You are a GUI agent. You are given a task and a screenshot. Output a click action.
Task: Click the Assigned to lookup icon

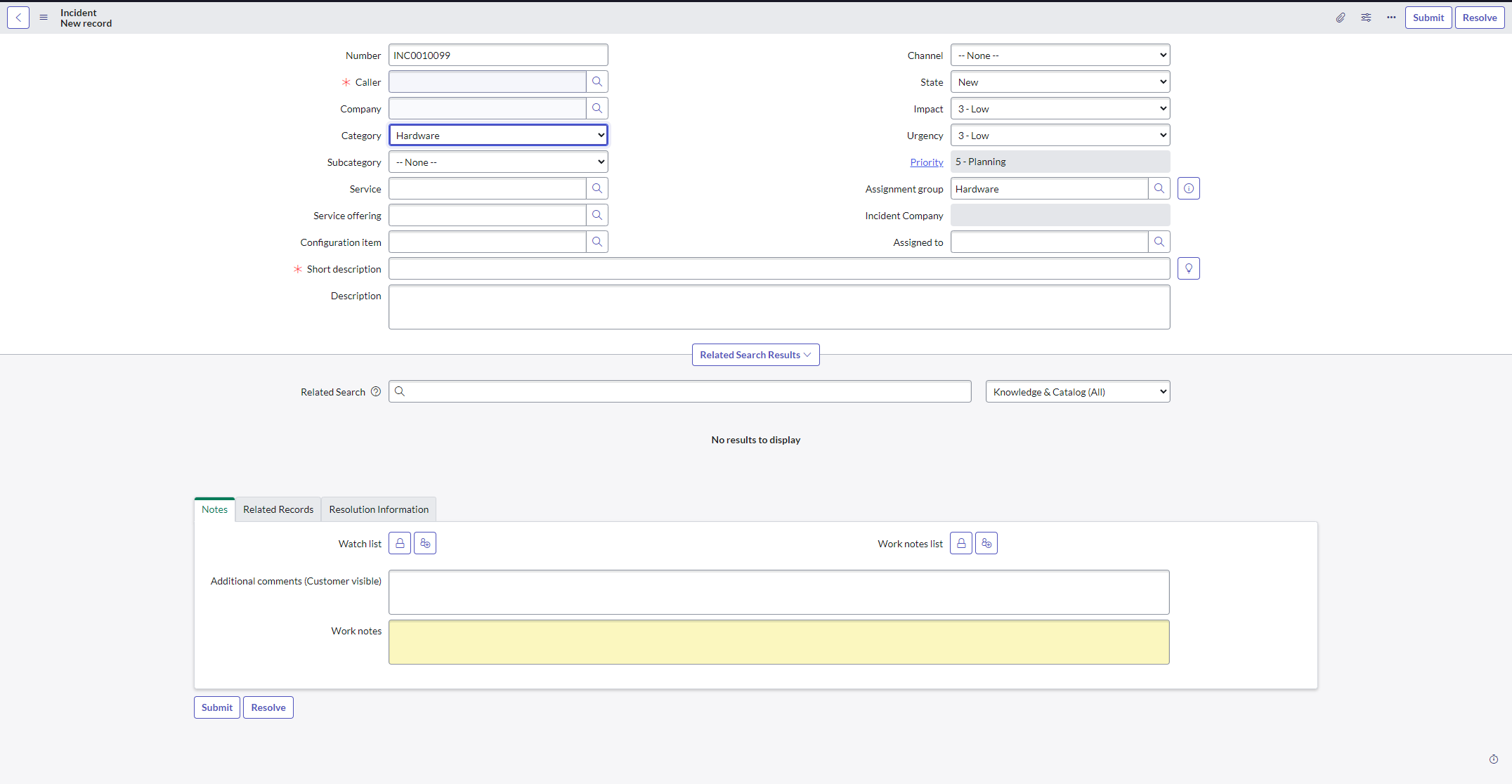click(x=1159, y=242)
